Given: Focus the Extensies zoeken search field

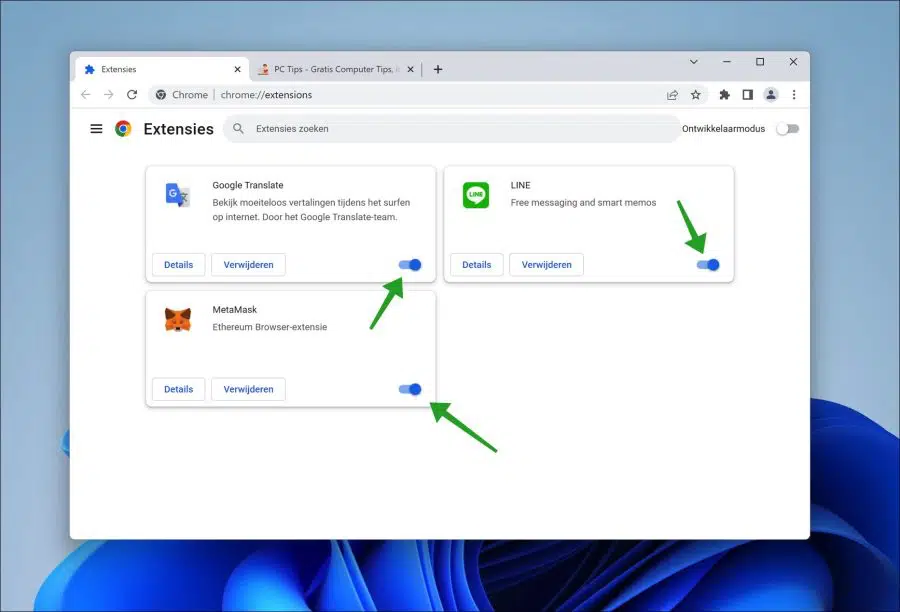Looking at the screenshot, I should tap(452, 129).
